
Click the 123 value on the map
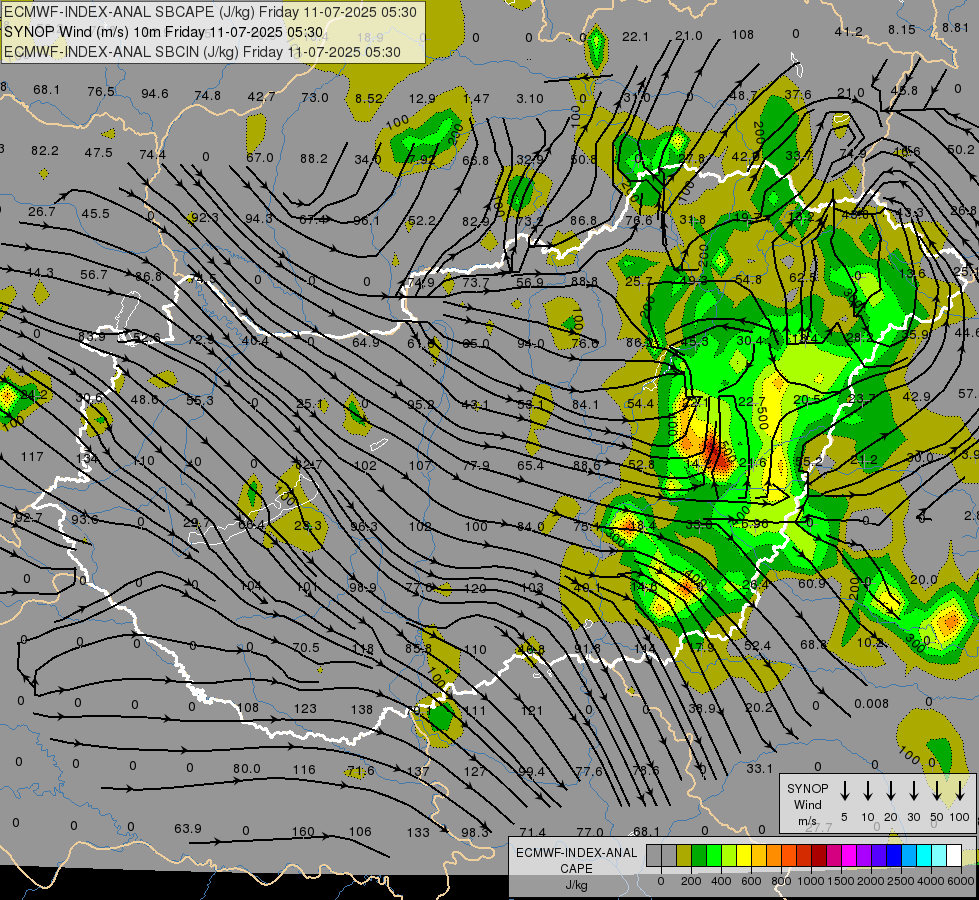click(305, 709)
